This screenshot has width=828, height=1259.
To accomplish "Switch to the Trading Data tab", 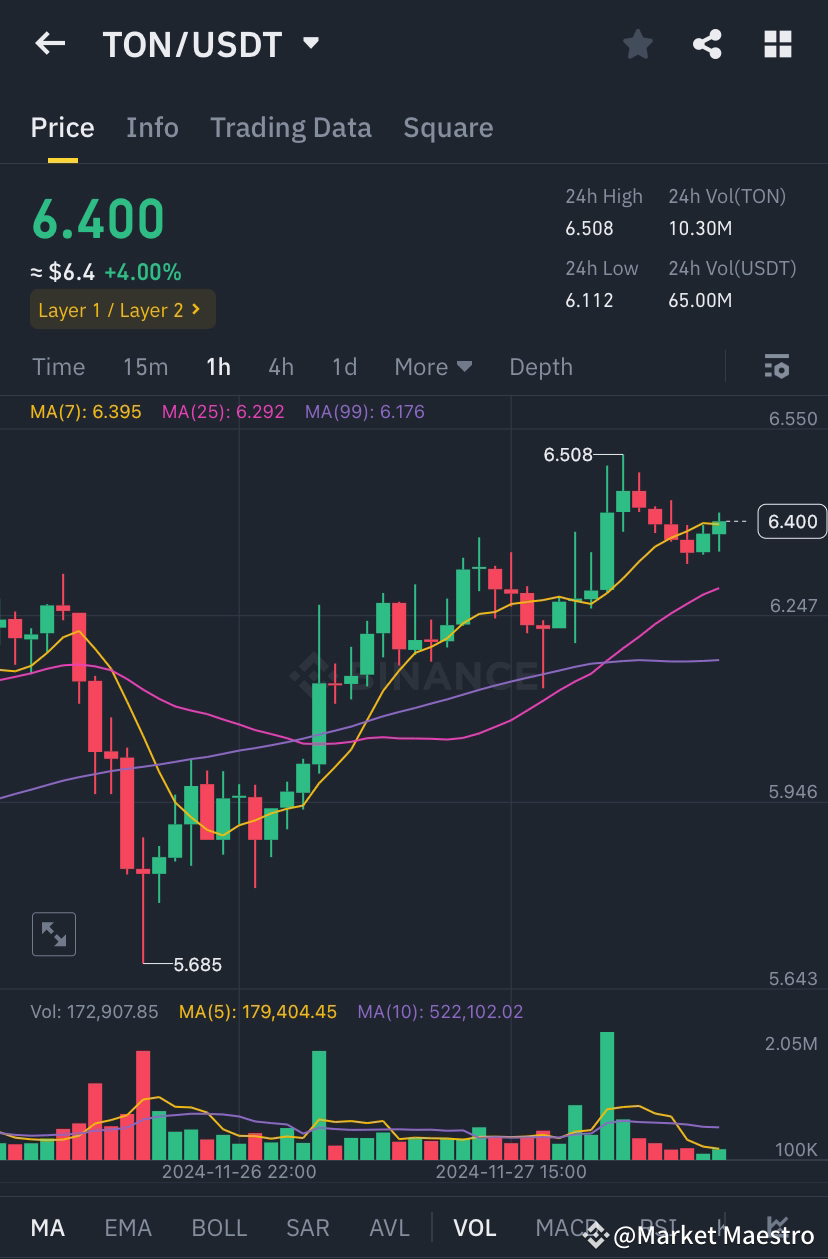I will pos(291,127).
